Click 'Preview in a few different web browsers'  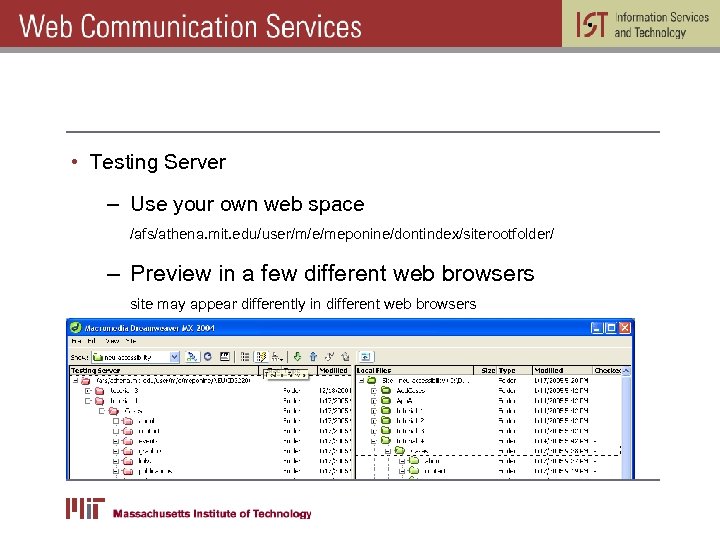pyautogui.click(x=332, y=274)
